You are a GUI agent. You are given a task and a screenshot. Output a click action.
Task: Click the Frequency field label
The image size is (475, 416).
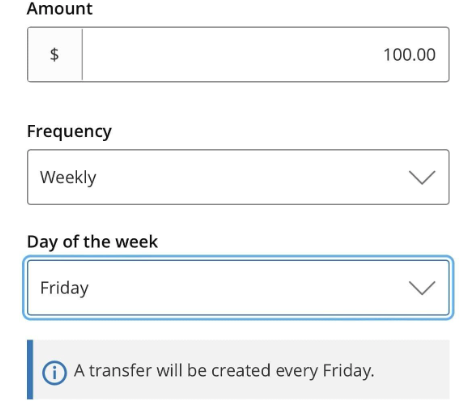click(69, 131)
